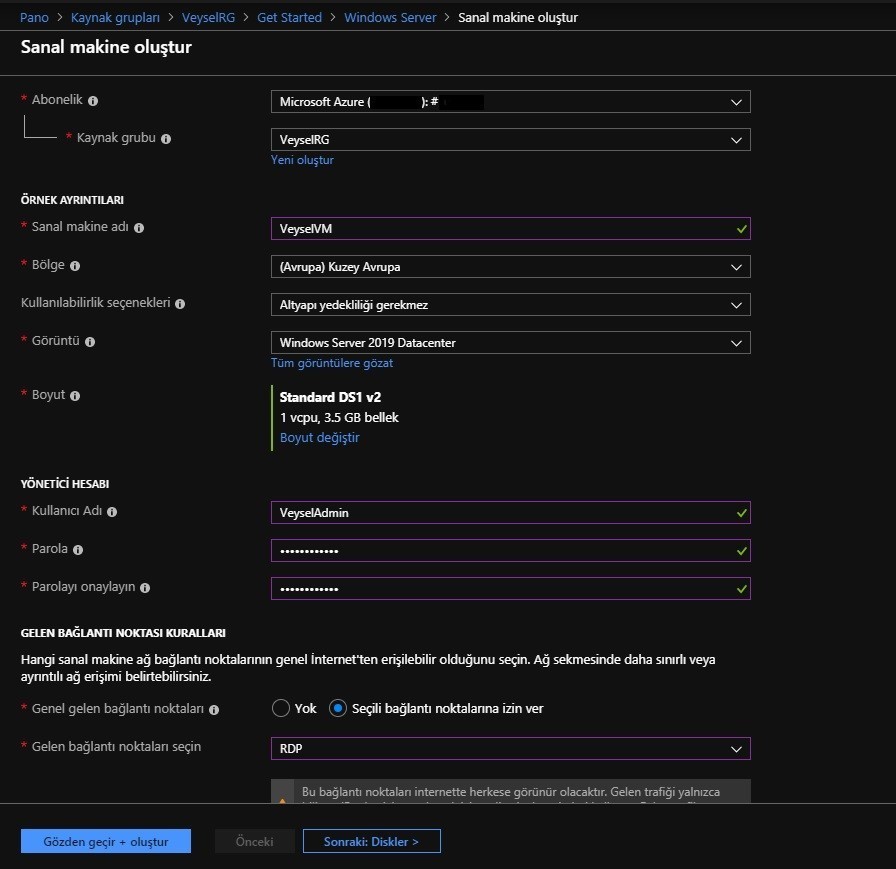The image size is (896, 869).
Task: Click the Kullanıcı Adı field VeyselAdmin
Action: [x=510, y=512]
